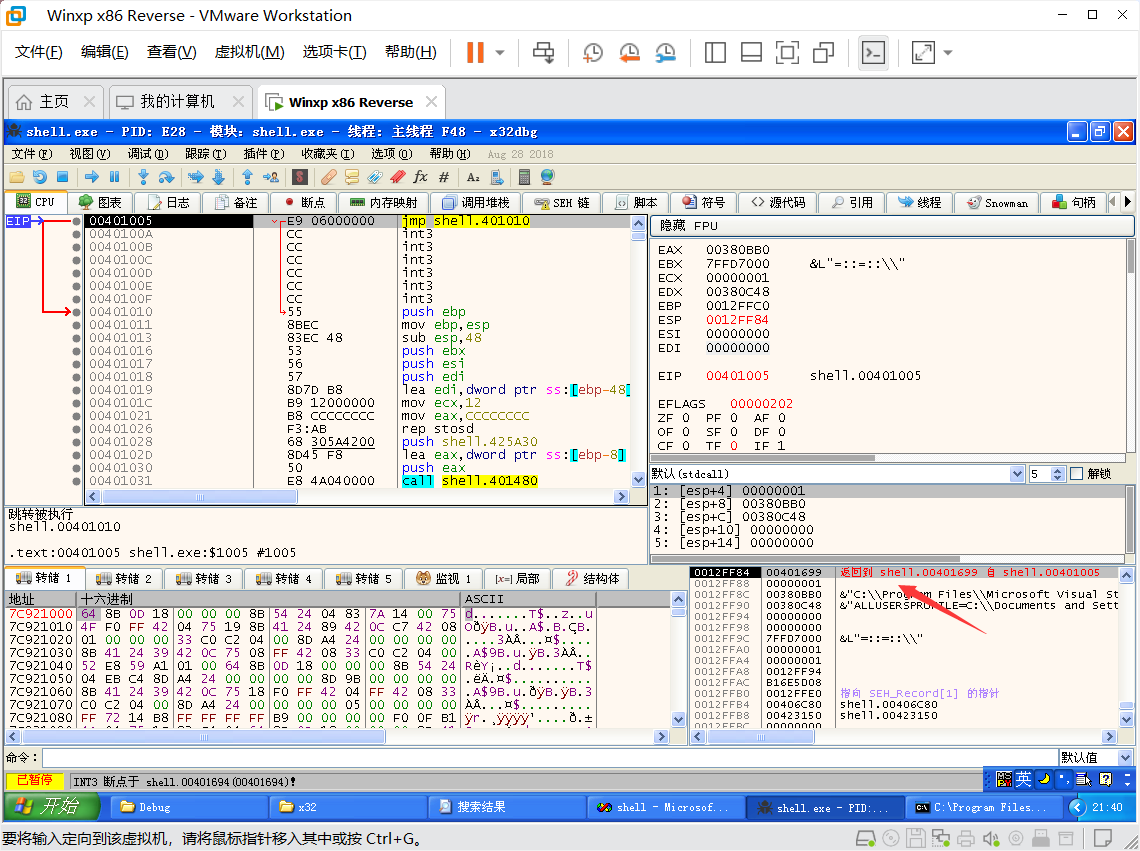Open x32dbg 调试(D) menu
Viewport: 1140px width, 851px height.
tap(148, 153)
